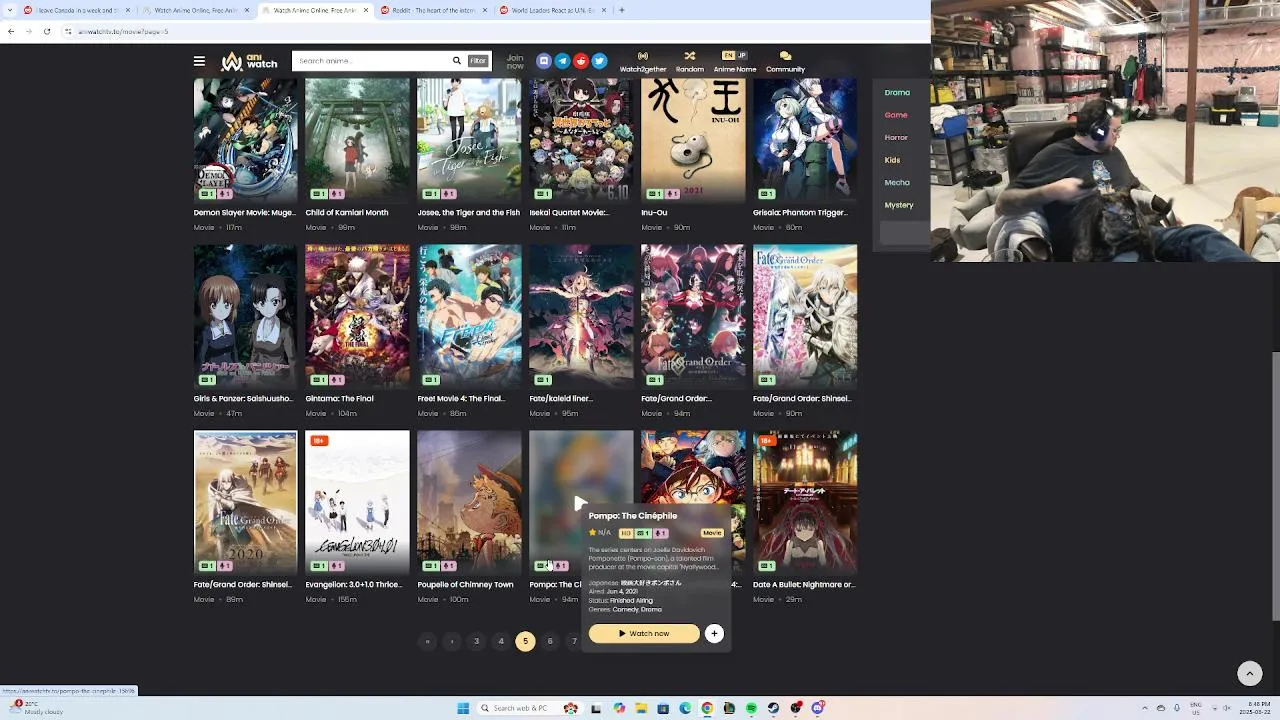Open Fate/kaleid liner poster
The image size is (1280, 720).
(x=581, y=316)
